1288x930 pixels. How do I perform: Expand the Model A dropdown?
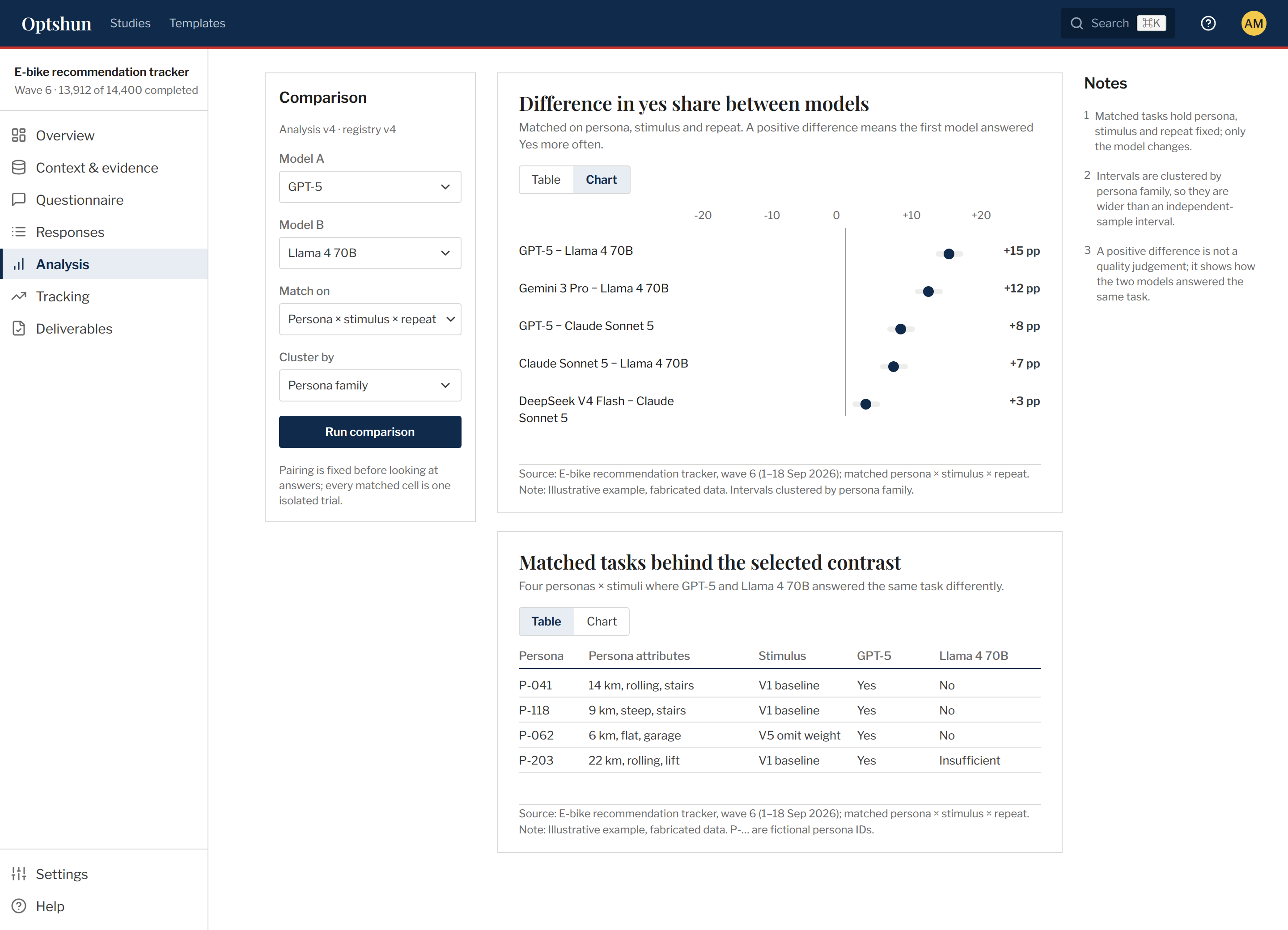pos(370,187)
